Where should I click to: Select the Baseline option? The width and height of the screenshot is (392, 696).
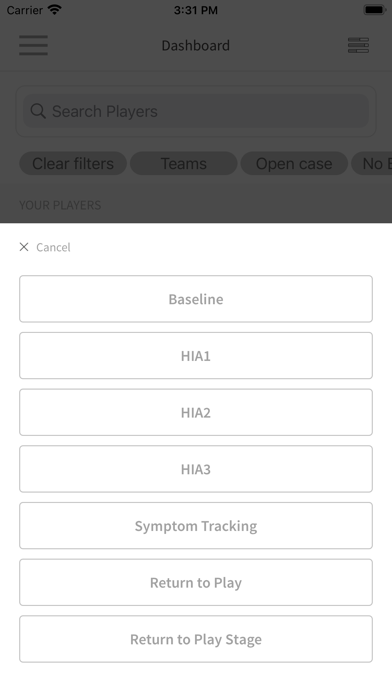(x=196, y=299)
